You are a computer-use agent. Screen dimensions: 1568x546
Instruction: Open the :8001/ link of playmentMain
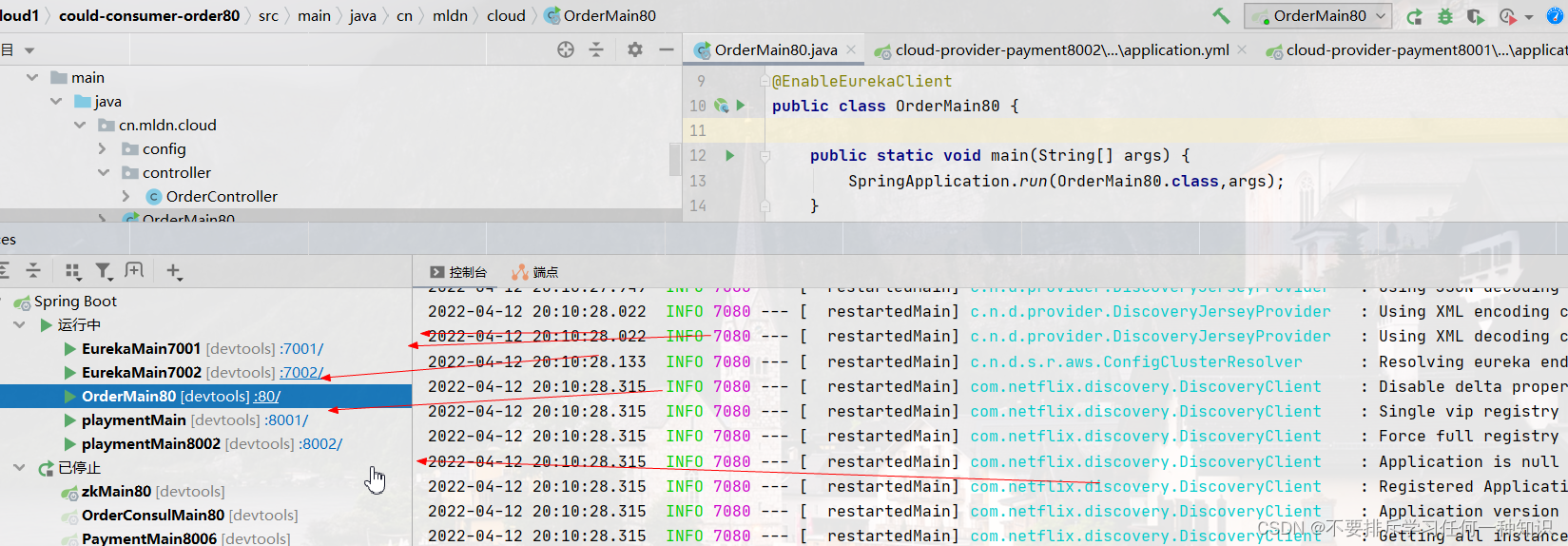[x=286, y=420]
